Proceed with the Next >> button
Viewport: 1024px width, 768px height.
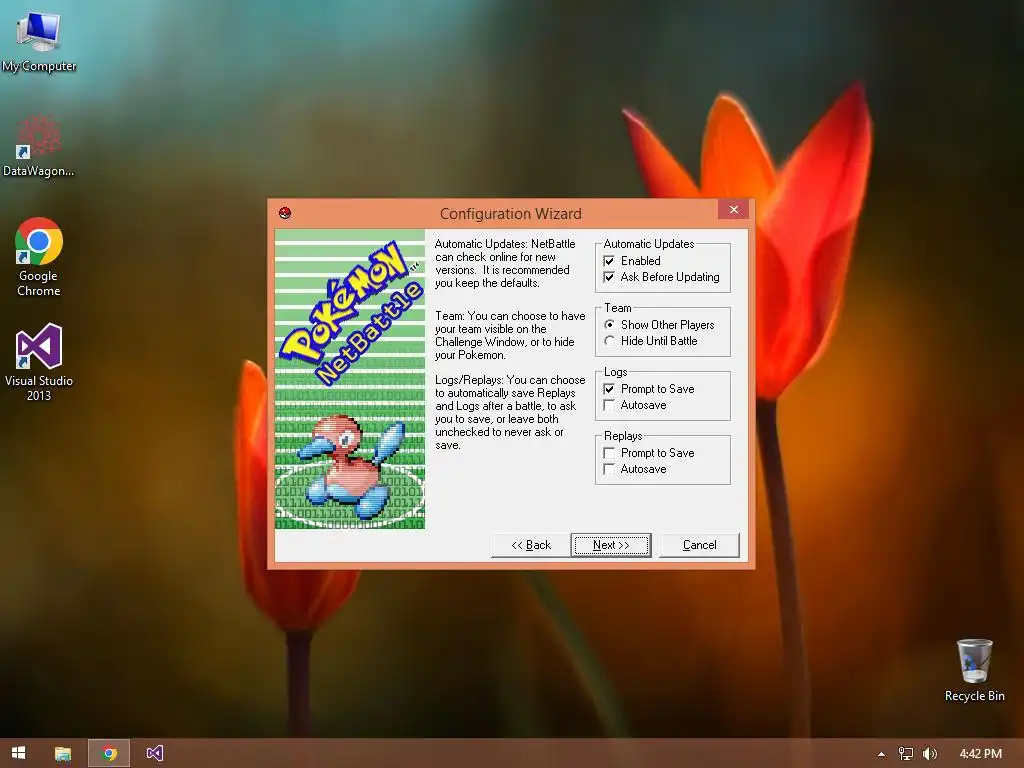(611, 545)
